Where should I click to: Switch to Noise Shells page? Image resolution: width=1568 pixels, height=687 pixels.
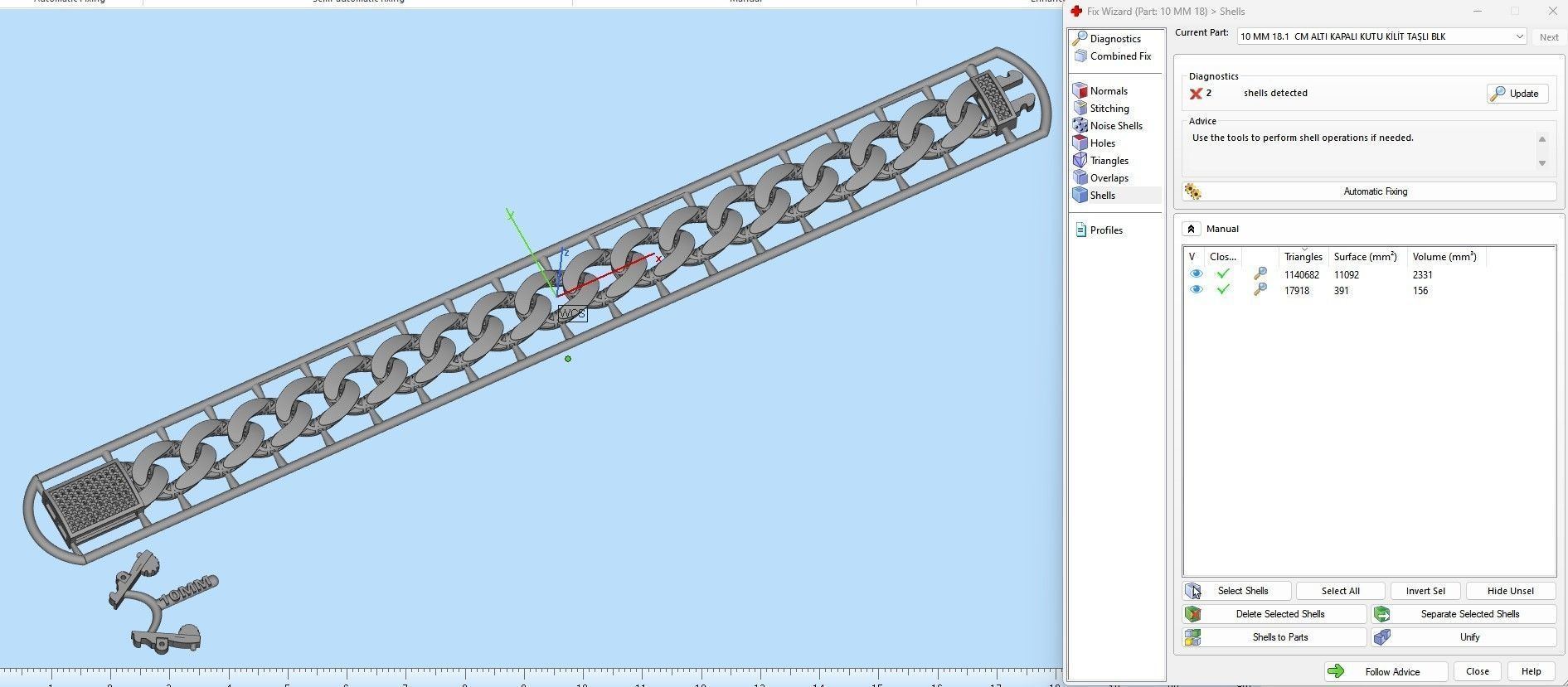click(x=1116, y=126)
